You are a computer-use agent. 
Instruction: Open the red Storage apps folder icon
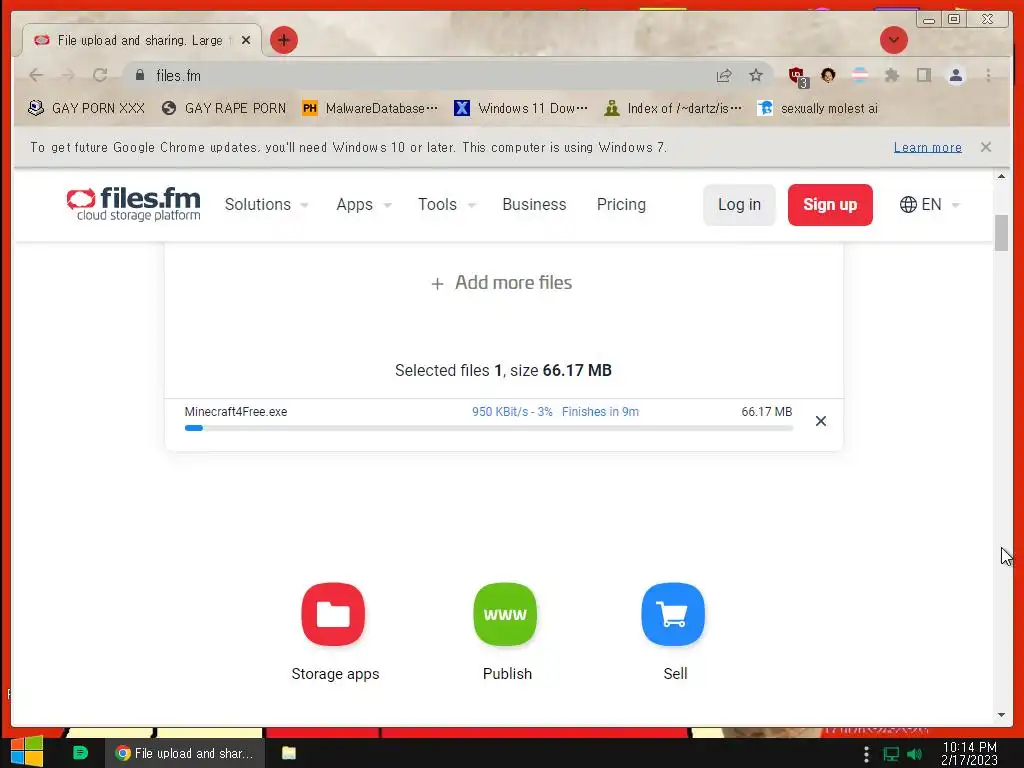click(333, 614)
